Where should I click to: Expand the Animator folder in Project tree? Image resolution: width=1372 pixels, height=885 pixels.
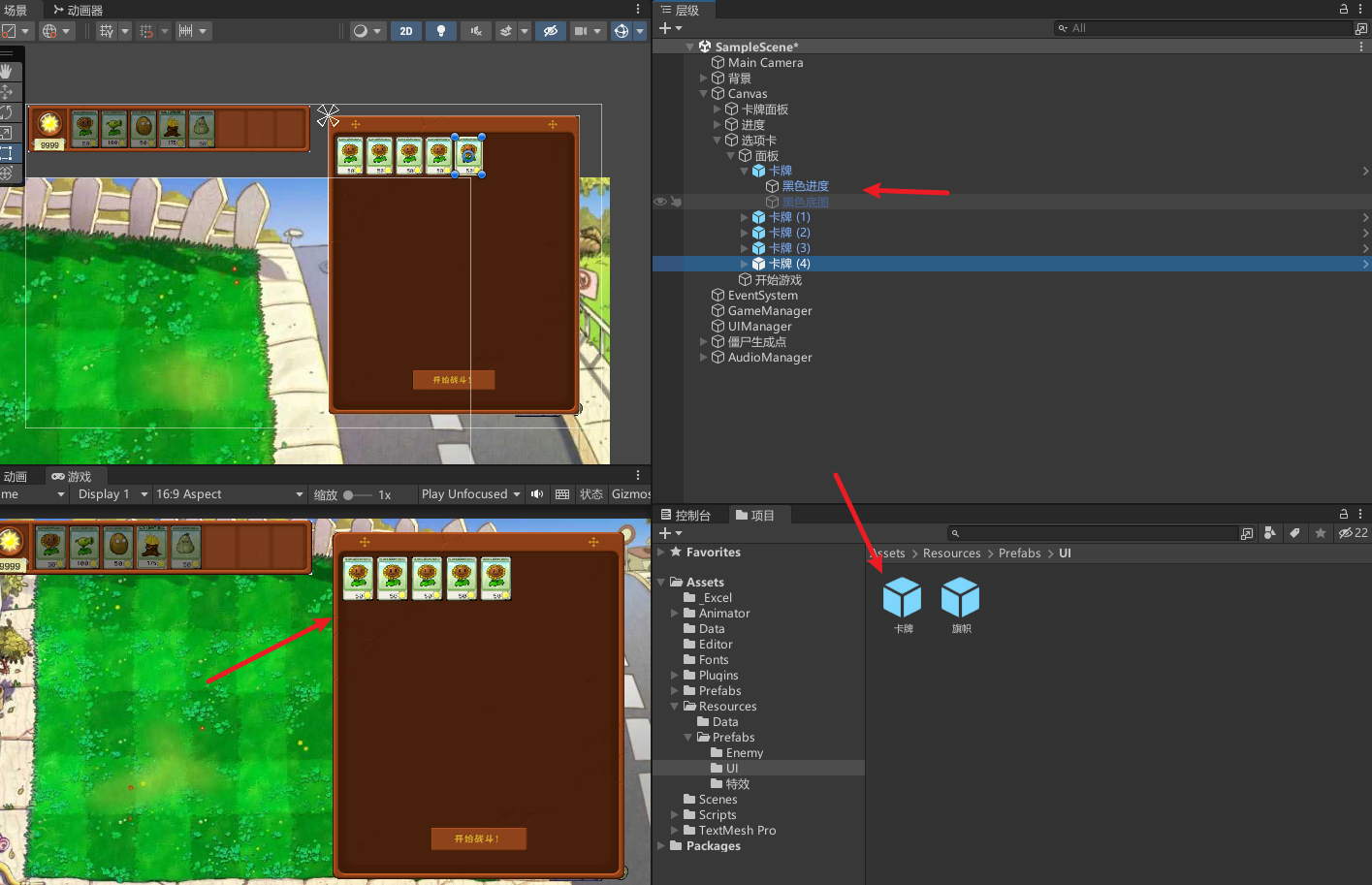[x=675, y=614]
